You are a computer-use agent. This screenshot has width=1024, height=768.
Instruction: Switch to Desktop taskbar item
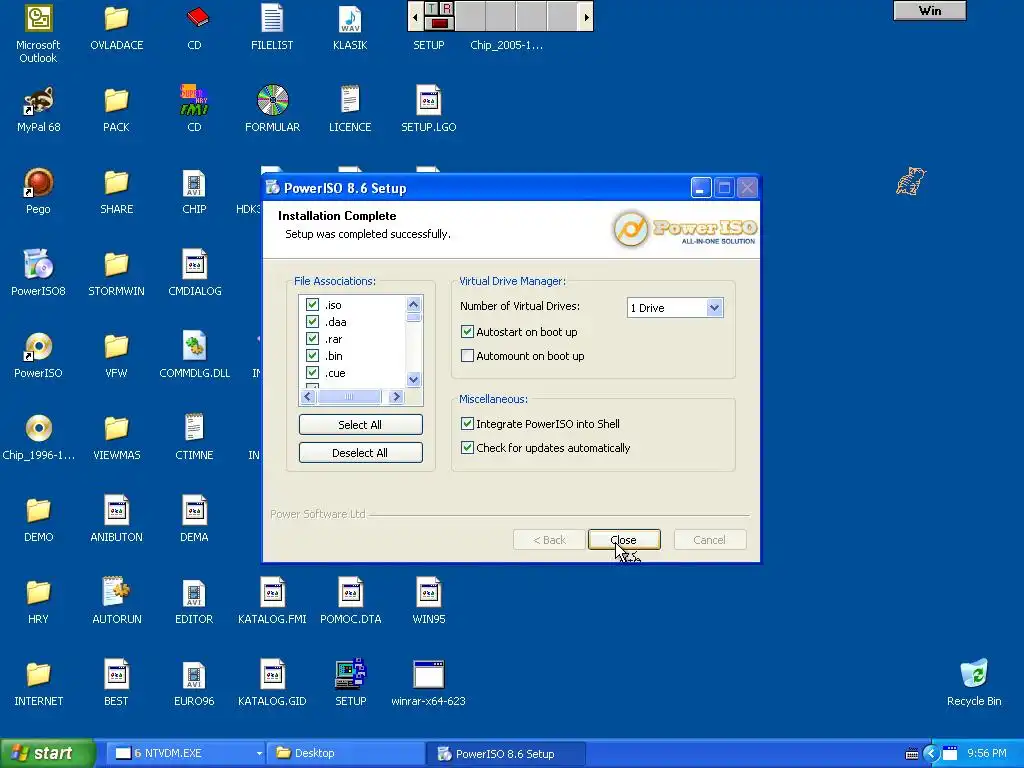pyautogui.click(x=345, y=754)
